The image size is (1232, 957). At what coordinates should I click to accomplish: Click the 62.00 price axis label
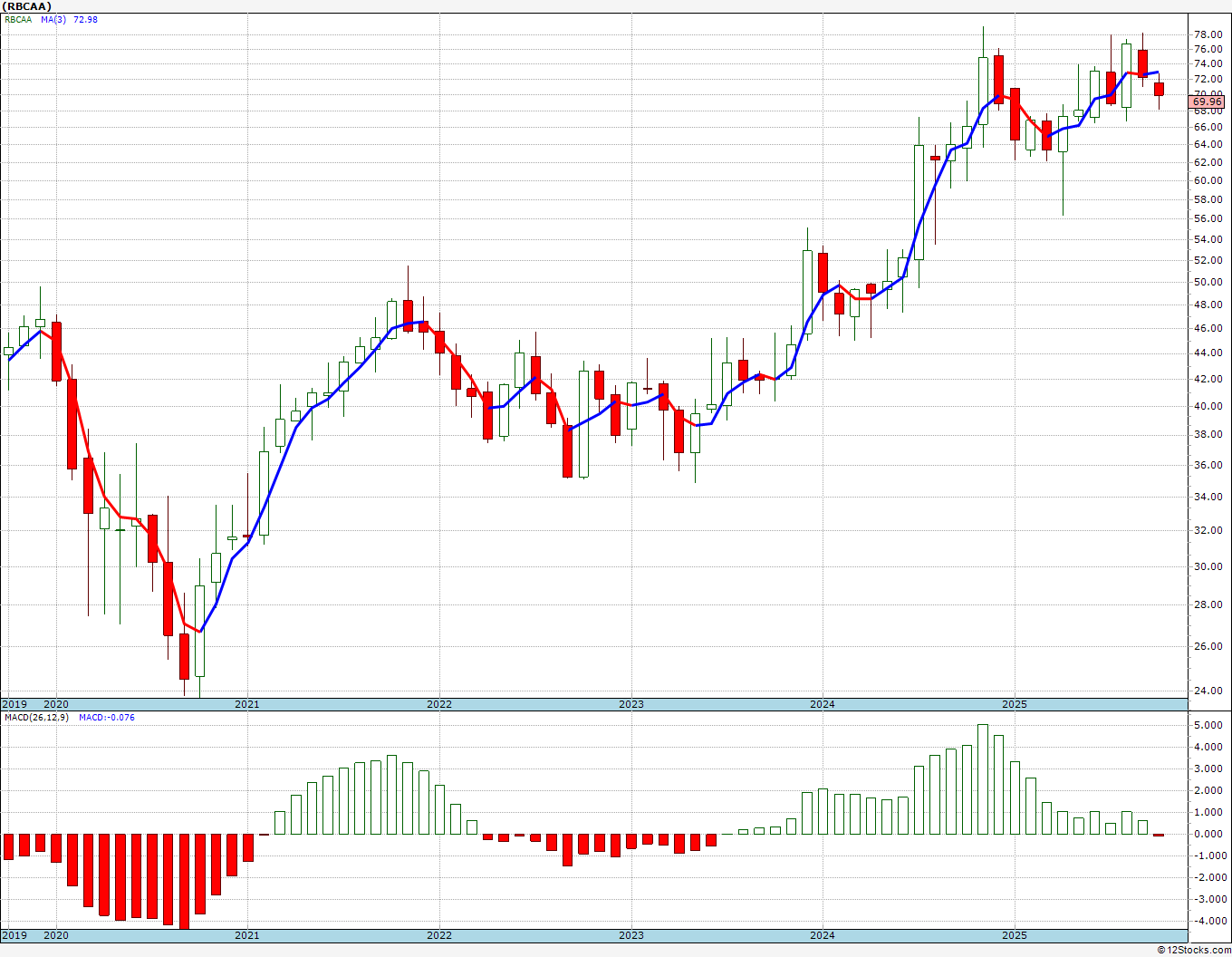click(1208, 162)
